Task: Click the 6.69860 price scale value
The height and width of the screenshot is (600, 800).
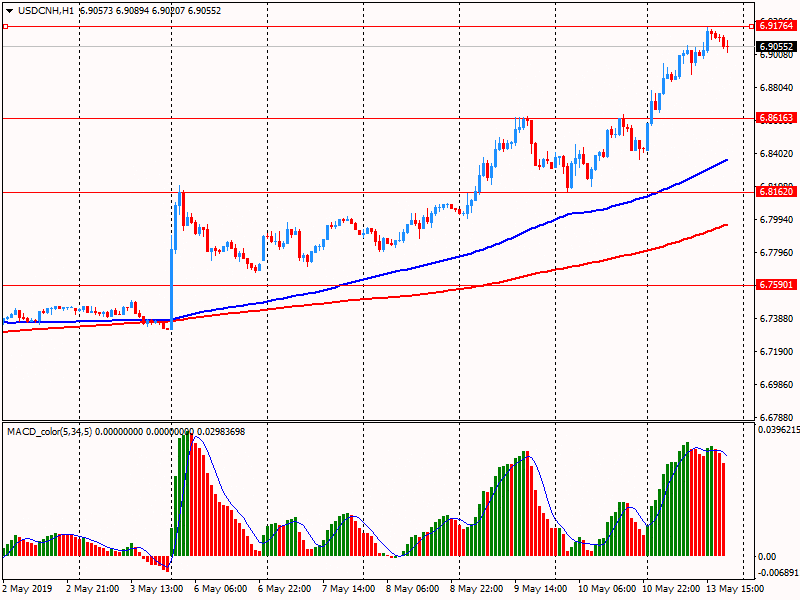Action: point(777,385)
